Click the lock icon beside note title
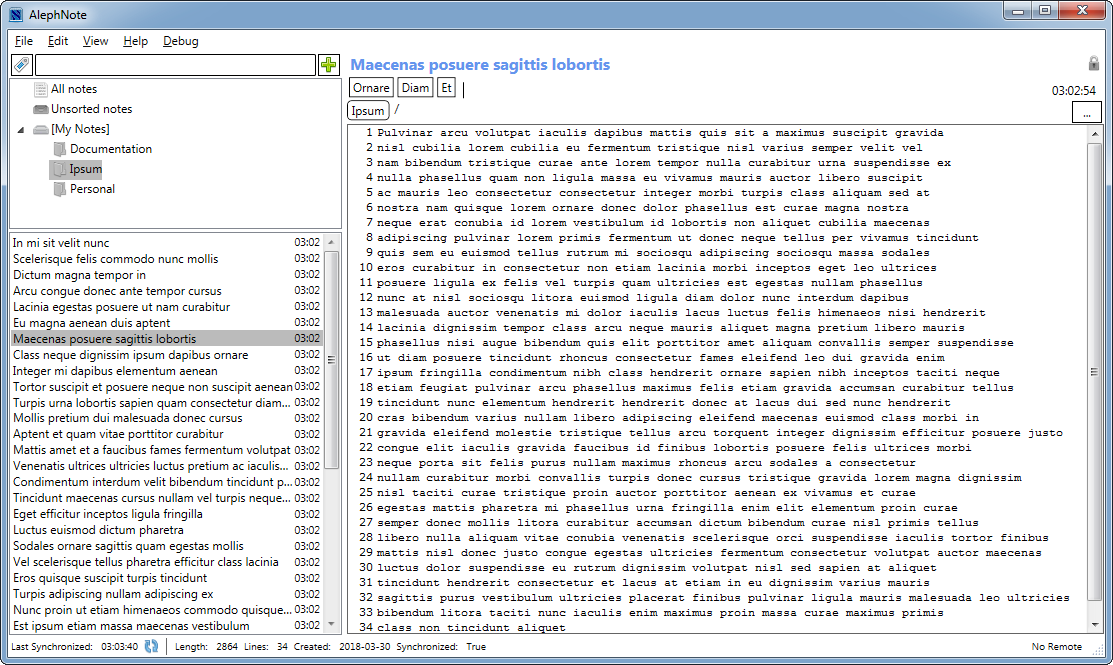Viewport: 1113px width, 665px height. [1094, 63]
